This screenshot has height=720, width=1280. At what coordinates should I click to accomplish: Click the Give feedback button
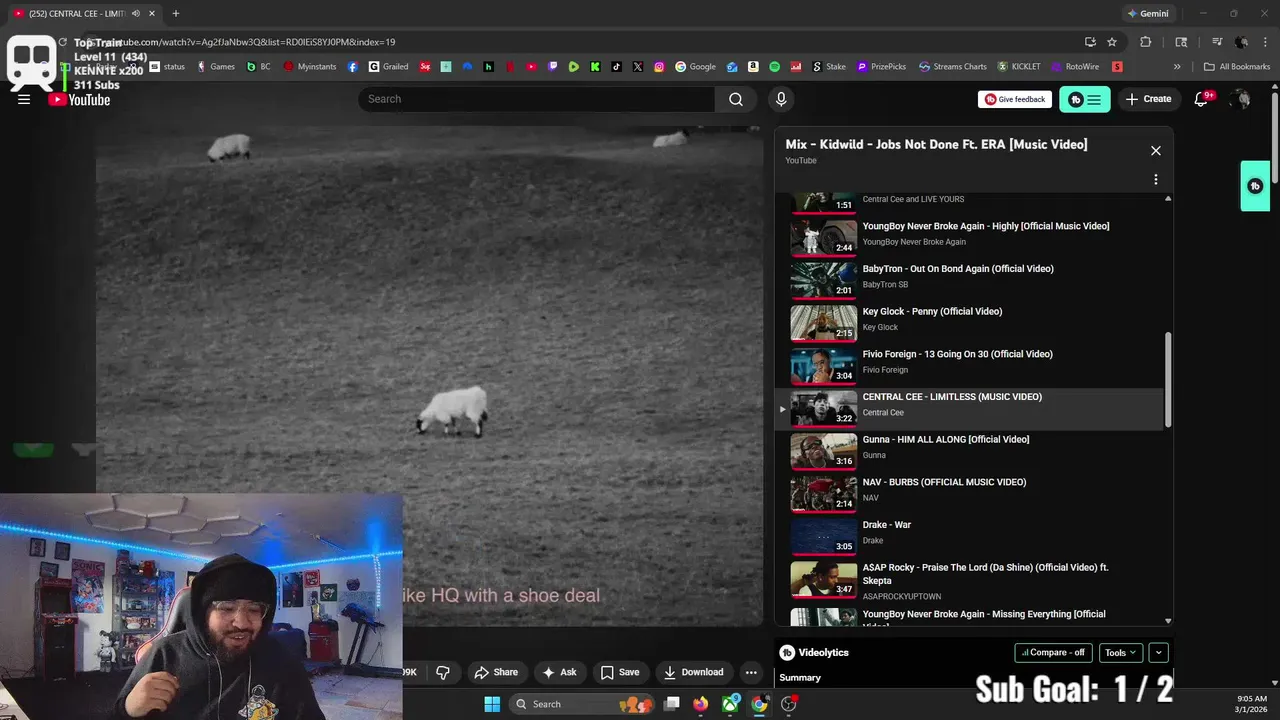click(1014, 99)
